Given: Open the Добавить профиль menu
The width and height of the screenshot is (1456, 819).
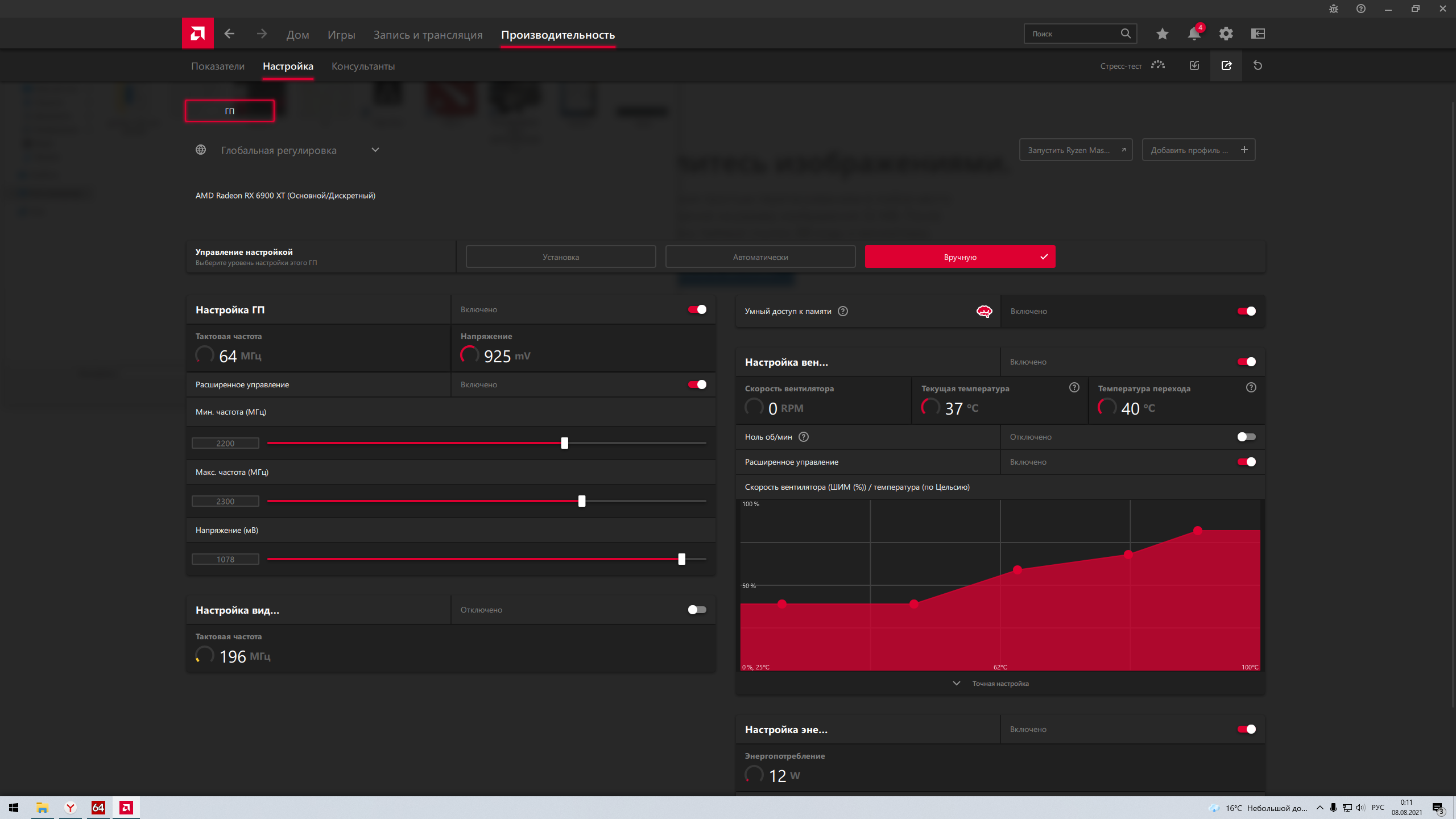Looking at the screenshot, I should click(x=1198, y=150).
